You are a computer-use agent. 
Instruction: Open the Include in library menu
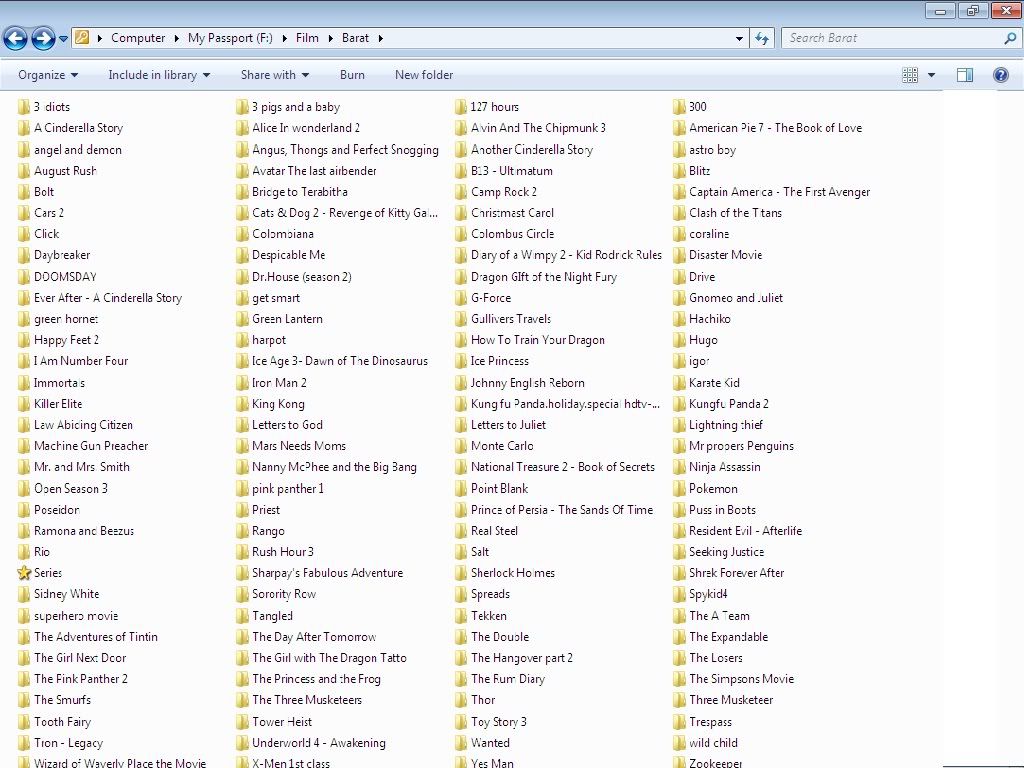(159, 75)
